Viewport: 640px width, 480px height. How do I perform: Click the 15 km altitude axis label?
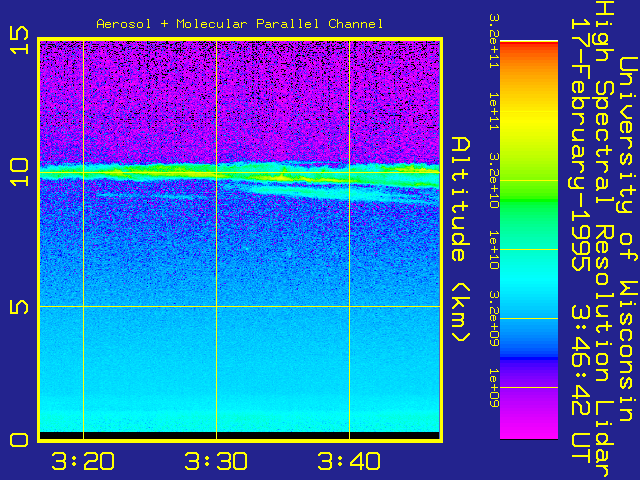coord(20,40)
